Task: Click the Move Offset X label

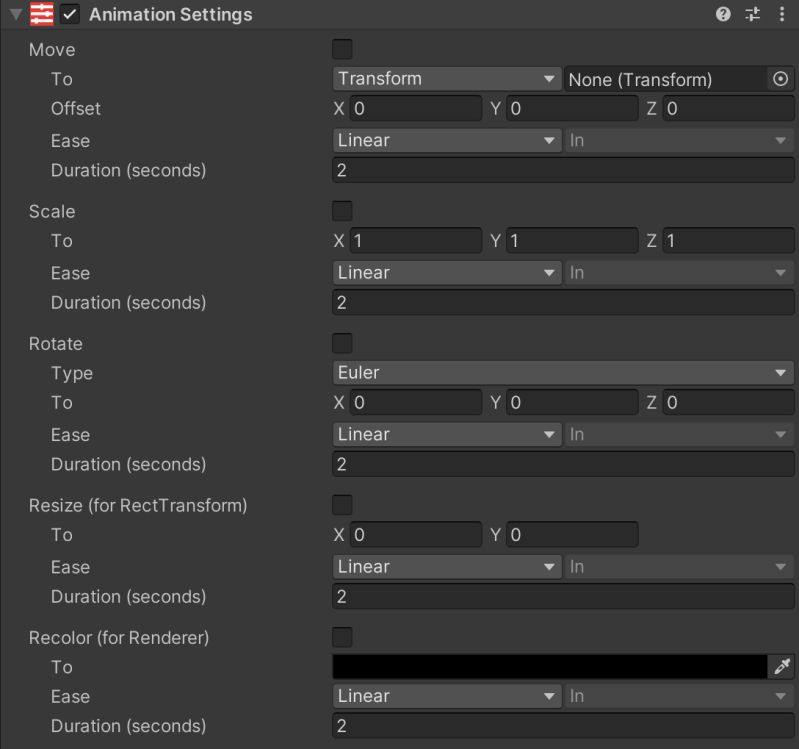Action: point(339,109)
